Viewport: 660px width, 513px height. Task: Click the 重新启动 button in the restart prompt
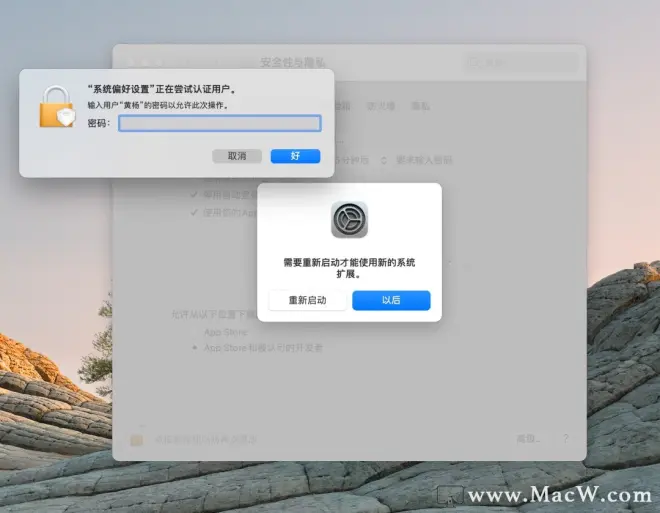[307, 300]
